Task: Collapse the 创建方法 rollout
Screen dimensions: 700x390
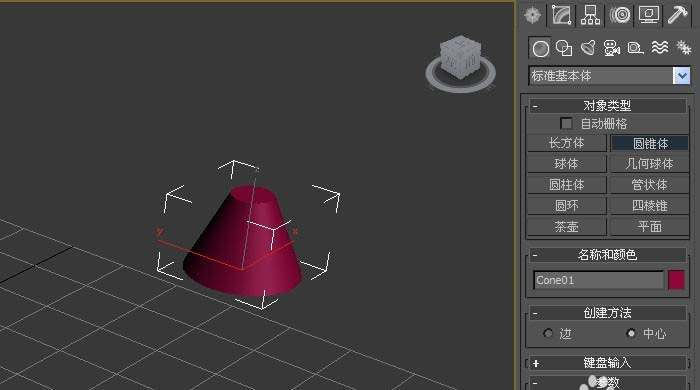Action: tap(607, 313)
